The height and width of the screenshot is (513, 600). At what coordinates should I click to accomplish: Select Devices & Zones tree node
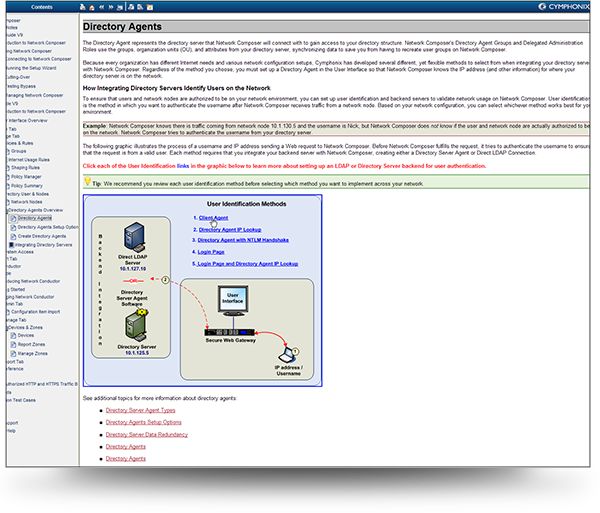(x=25, y=328)
